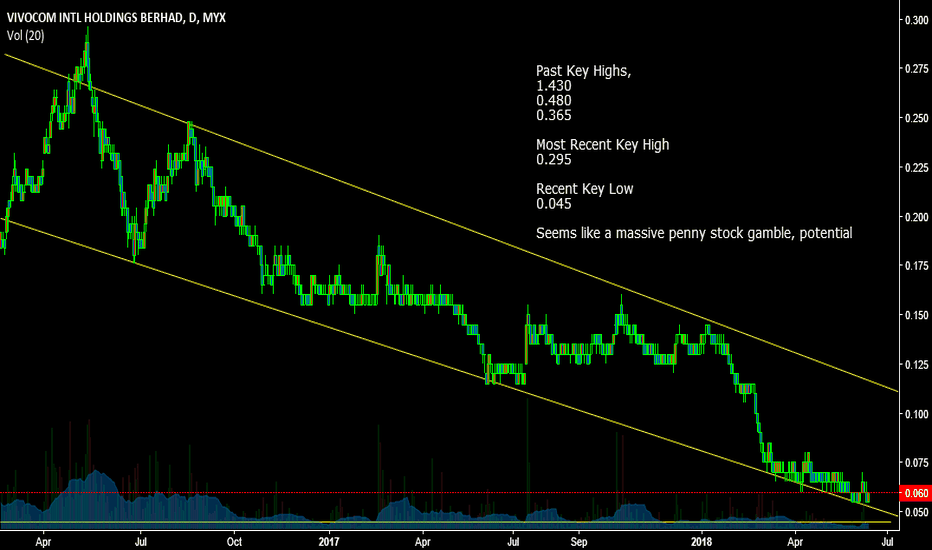Image resolution: width=932 pixels, height=550 pixels.
Task: Click the 0.175 price axis label
Action: (917, 266)
